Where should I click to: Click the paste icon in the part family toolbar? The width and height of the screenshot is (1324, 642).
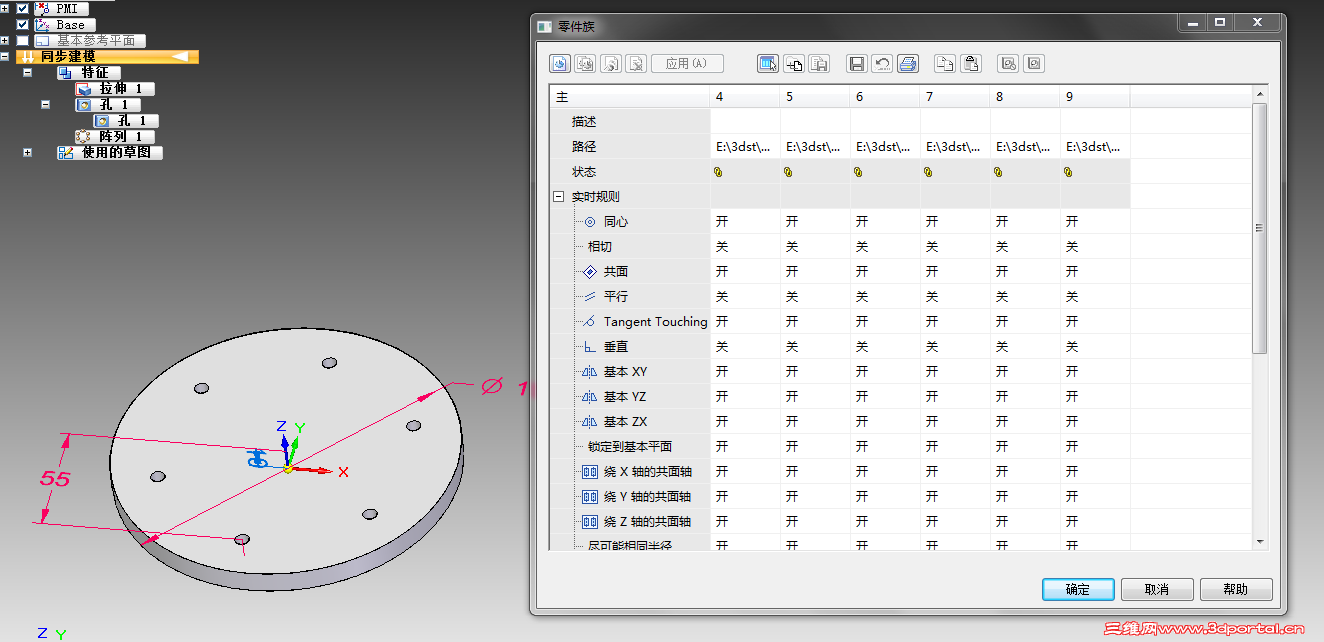[x=971, y=63]
